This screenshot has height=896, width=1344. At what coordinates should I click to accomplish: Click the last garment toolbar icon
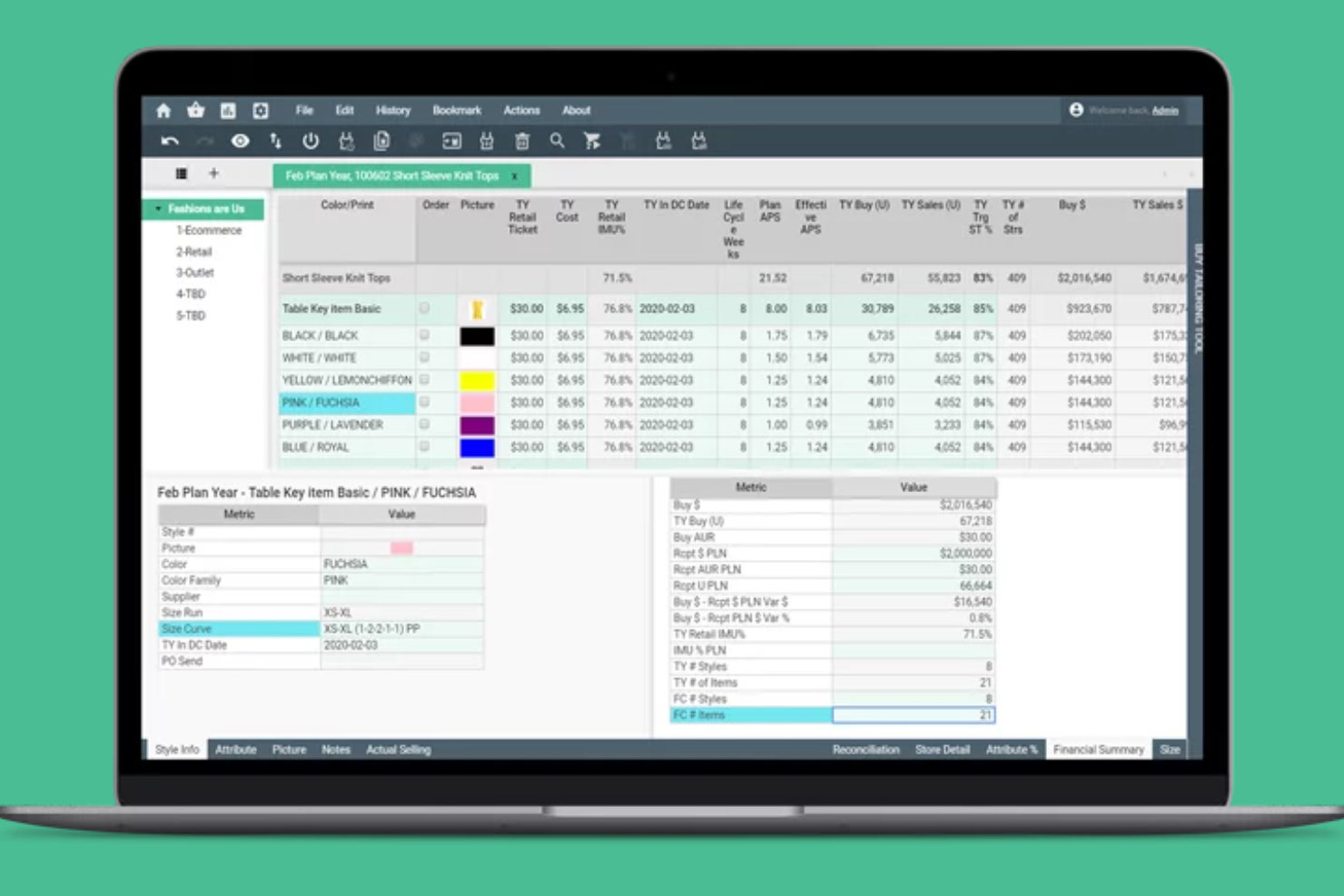(698, 141)
